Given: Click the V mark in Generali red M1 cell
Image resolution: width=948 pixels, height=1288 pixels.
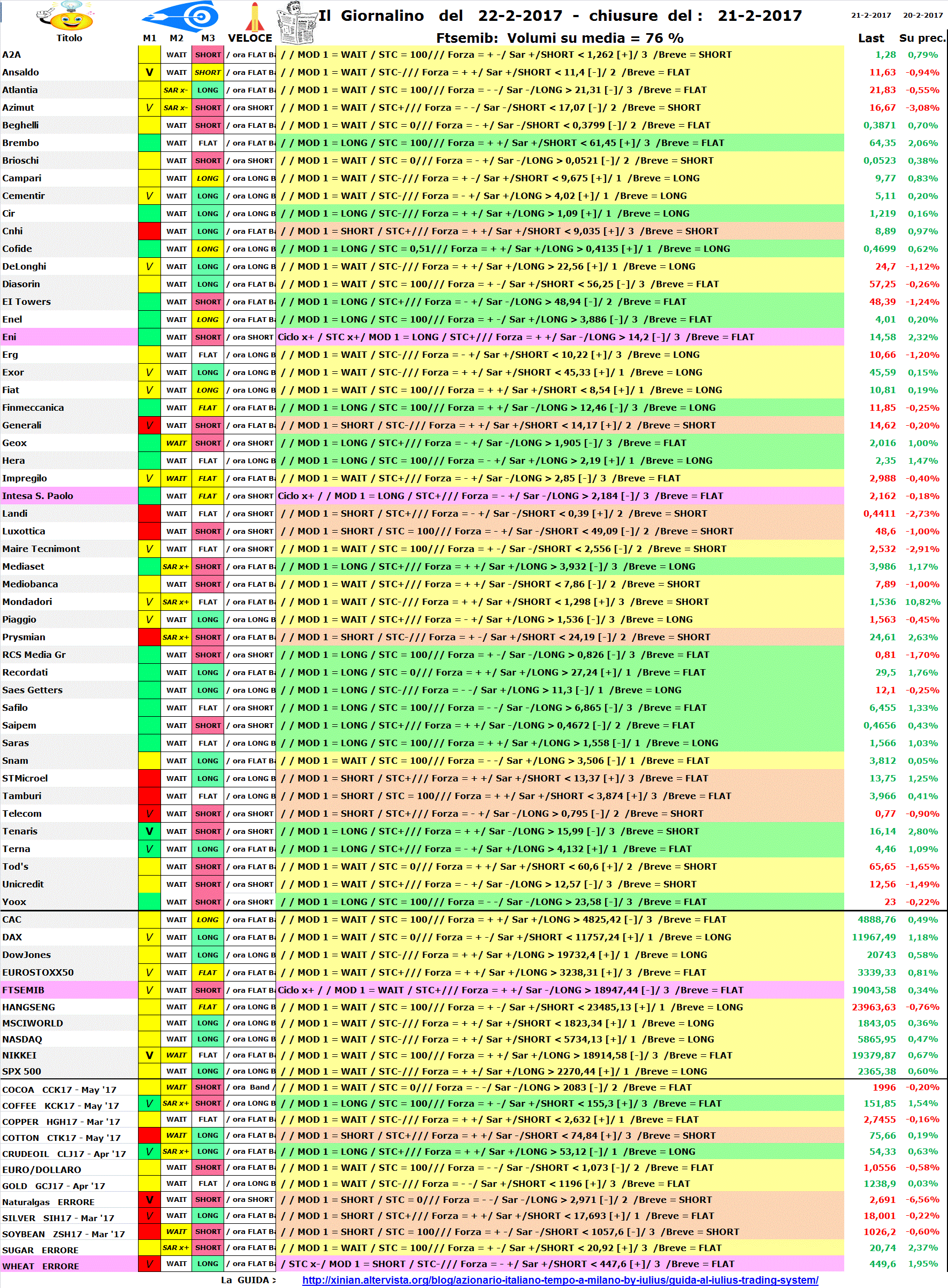Looking at the screenshot, I should (x=149, y=425).
